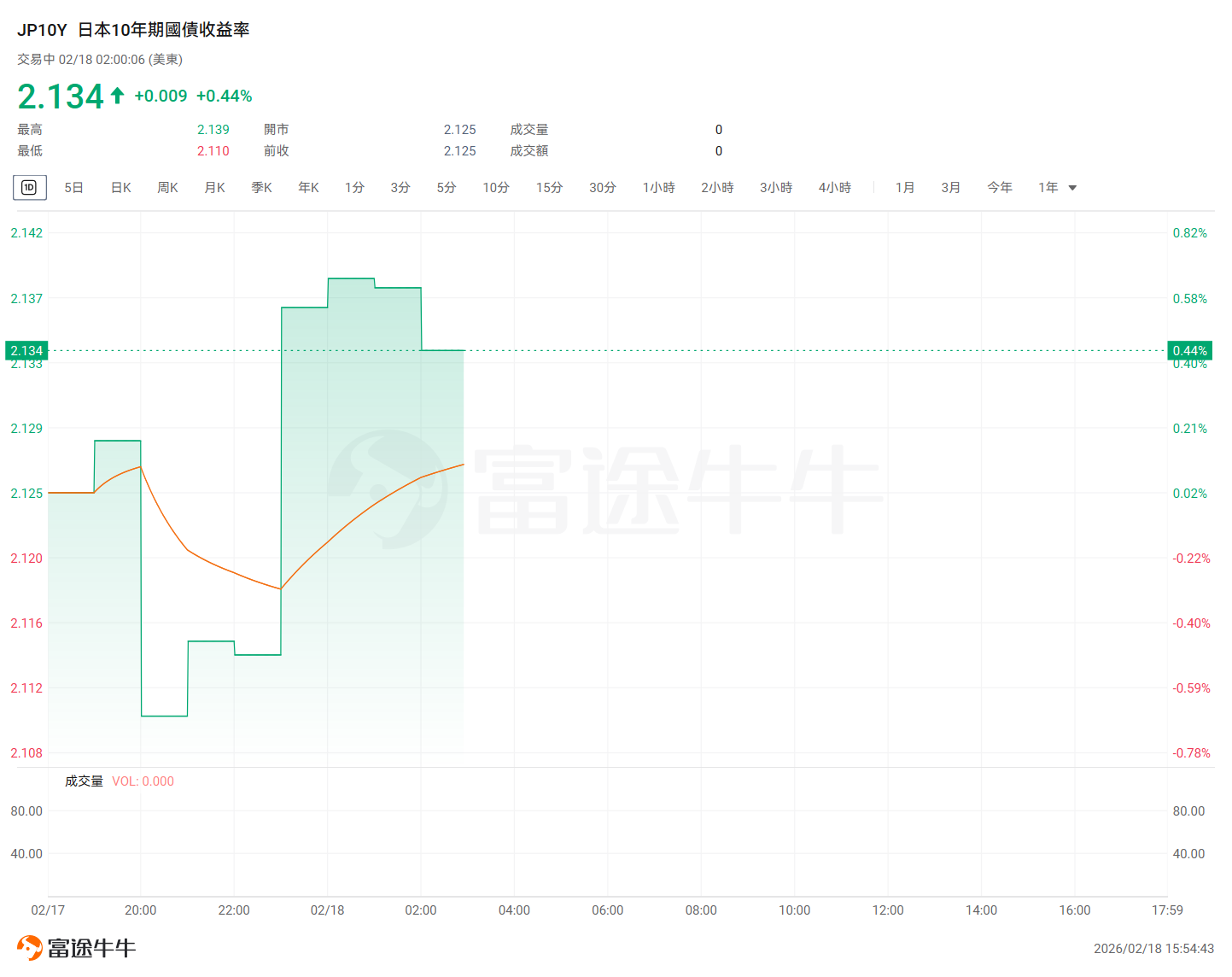Select the 日K candlestick tab
Screen dimensions: 1232x977
[121, 188]
